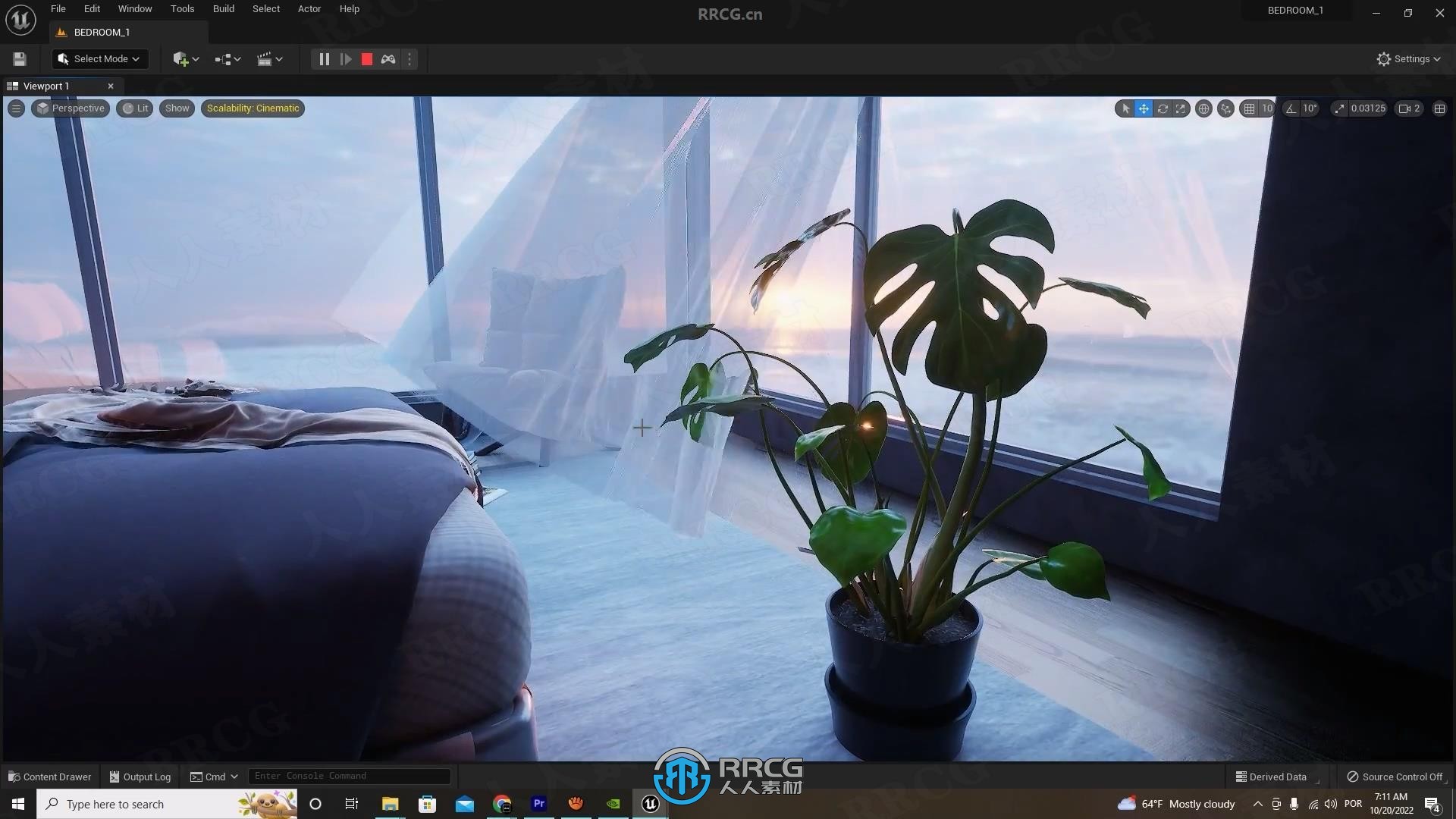The width and height of the screenshot is (1456, 819).
Task: Click the Build menu item
Action: click(x=222, y=8)
